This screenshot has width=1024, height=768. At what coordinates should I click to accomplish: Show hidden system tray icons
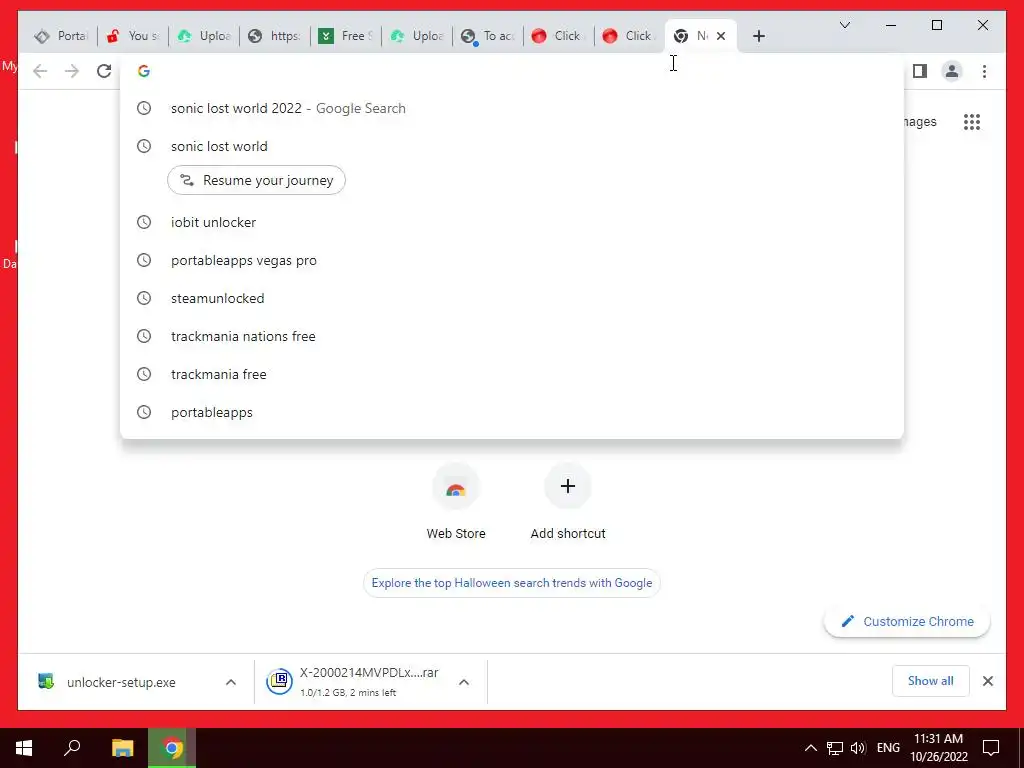(x=810, y=748)
